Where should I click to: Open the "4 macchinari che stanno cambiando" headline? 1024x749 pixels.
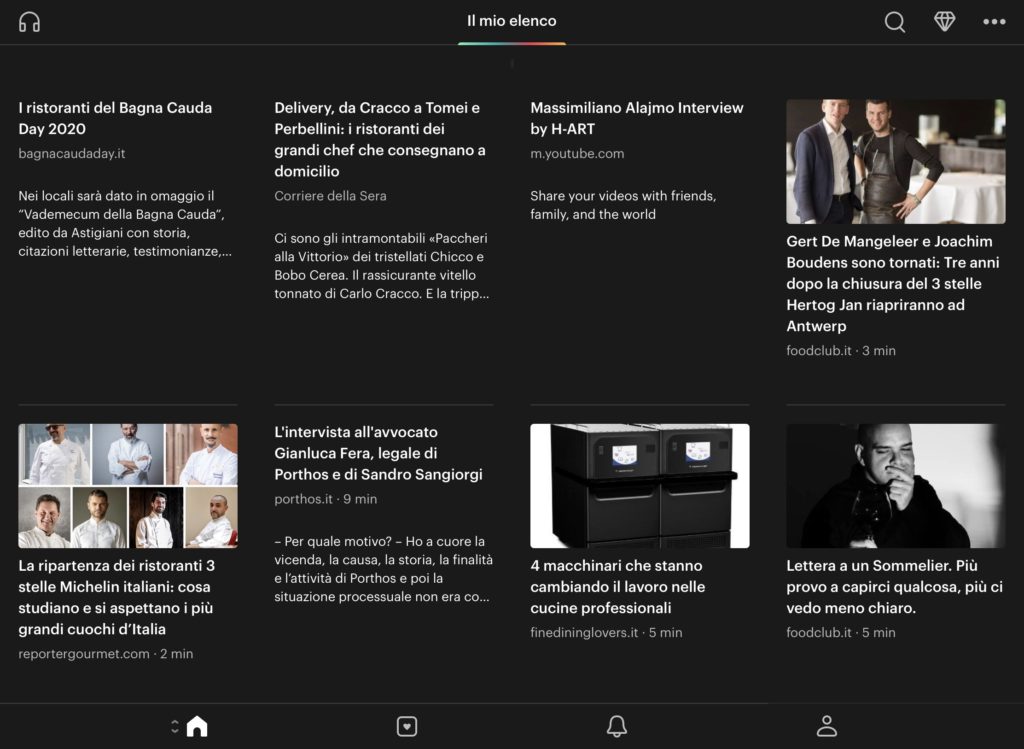tap(618, 587)
